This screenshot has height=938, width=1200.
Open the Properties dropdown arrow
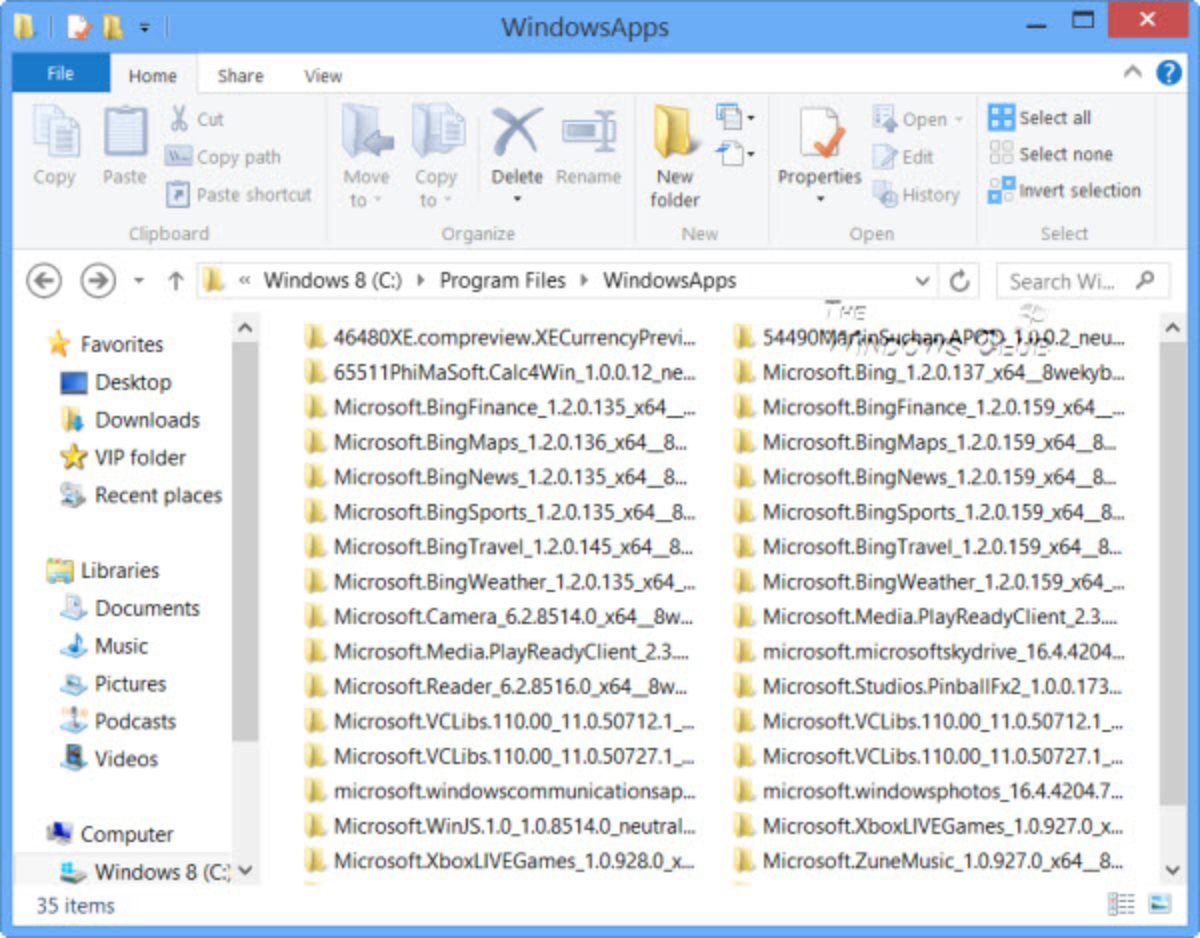[x=820, y=200]
